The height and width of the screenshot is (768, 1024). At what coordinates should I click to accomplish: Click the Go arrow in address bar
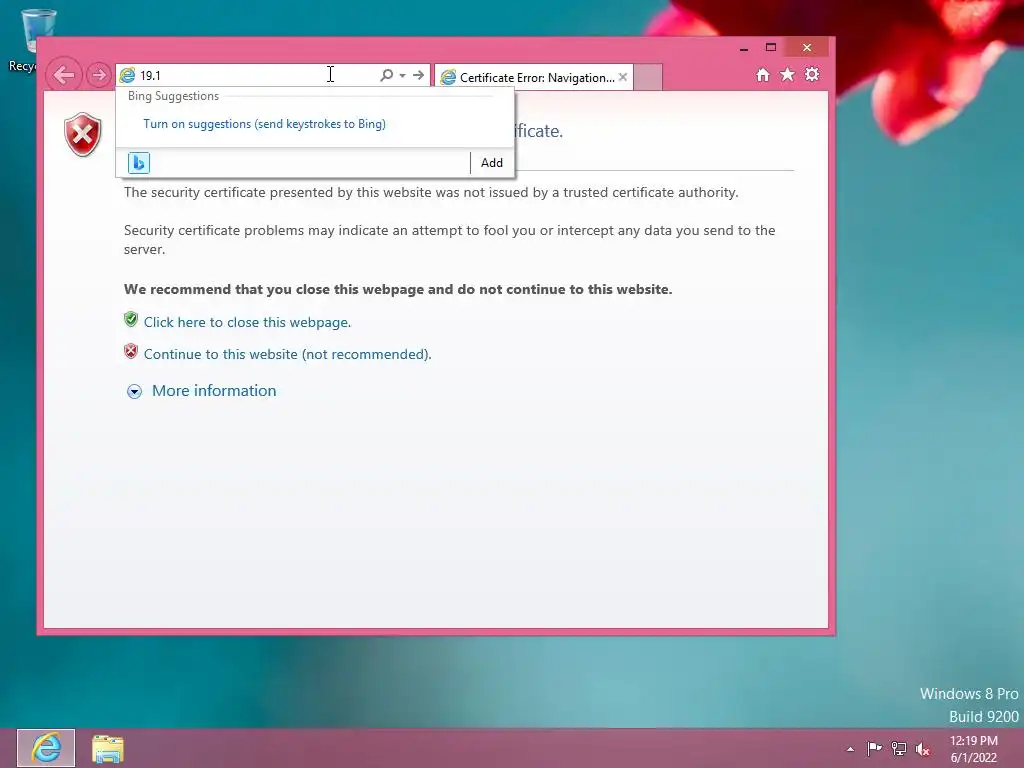point(419,75)
